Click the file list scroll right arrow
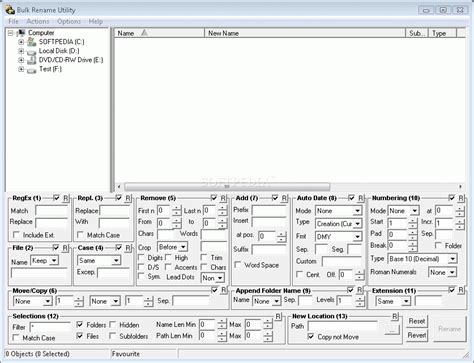 (x=460, y=186)
